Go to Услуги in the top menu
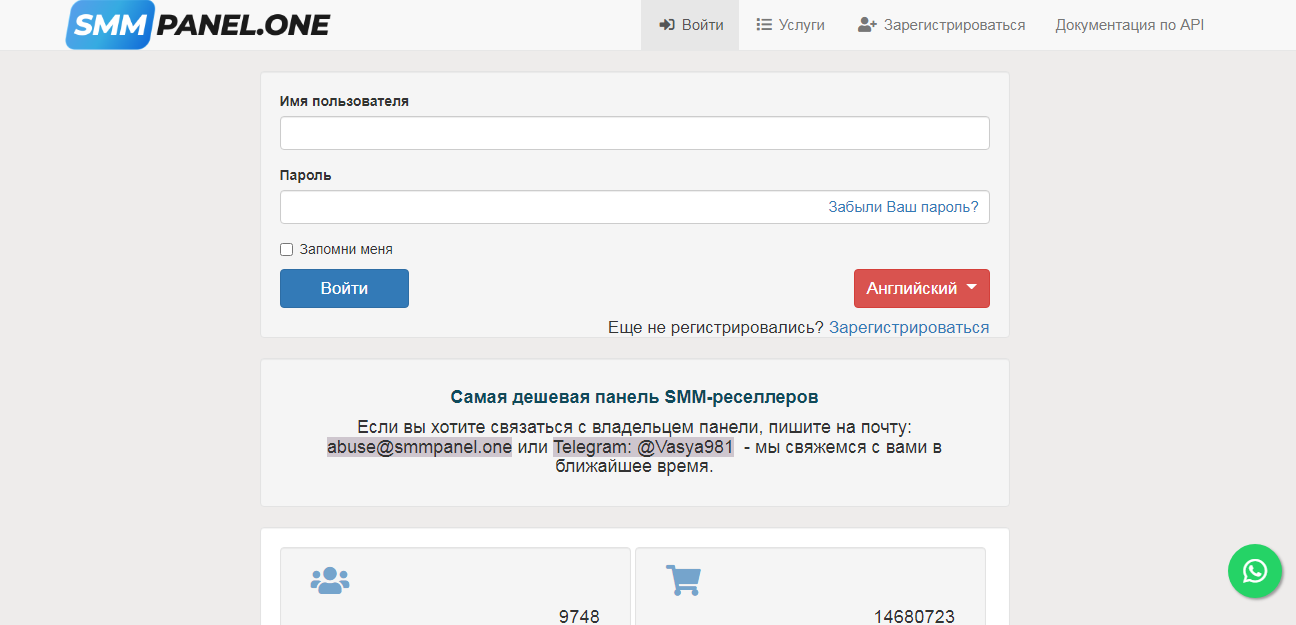This screenshot has height=625, width=1296. pyautogui.click(x=801, y=25)
